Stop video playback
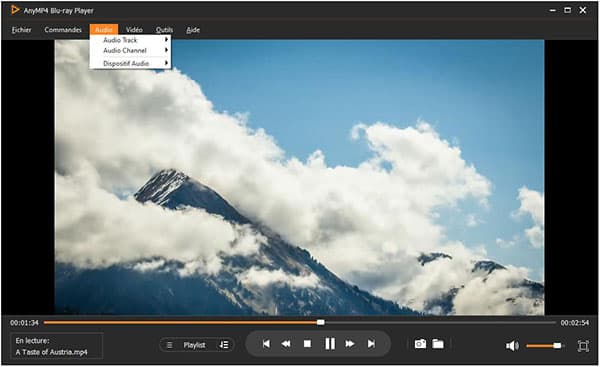Viewport: 600px width, 367px height. 307,344
